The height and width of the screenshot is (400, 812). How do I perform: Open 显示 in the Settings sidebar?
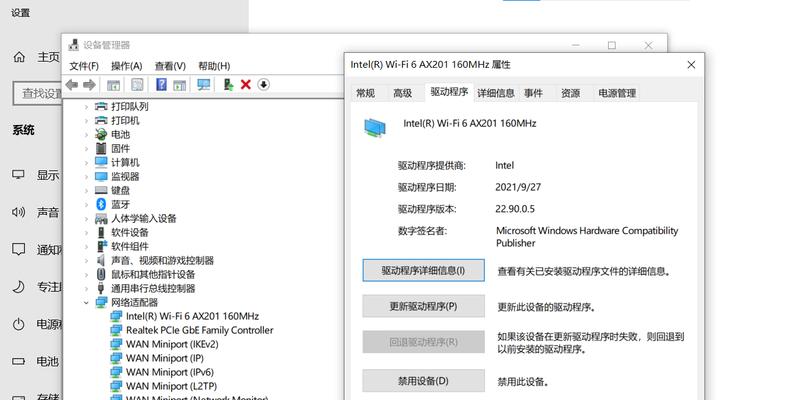[x=36, y=175]
